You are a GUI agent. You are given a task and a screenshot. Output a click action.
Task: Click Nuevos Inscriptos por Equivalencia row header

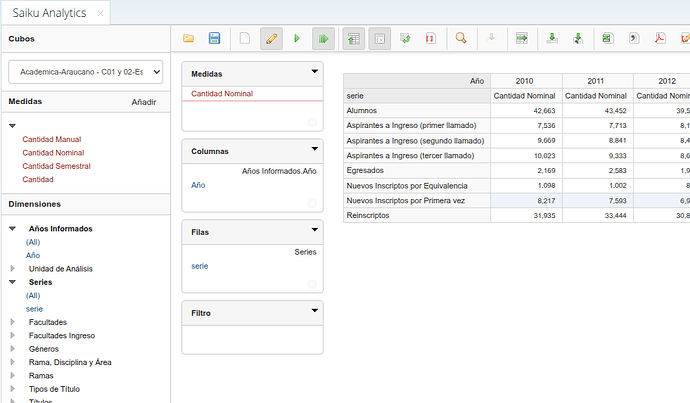(x=417, y=186)
